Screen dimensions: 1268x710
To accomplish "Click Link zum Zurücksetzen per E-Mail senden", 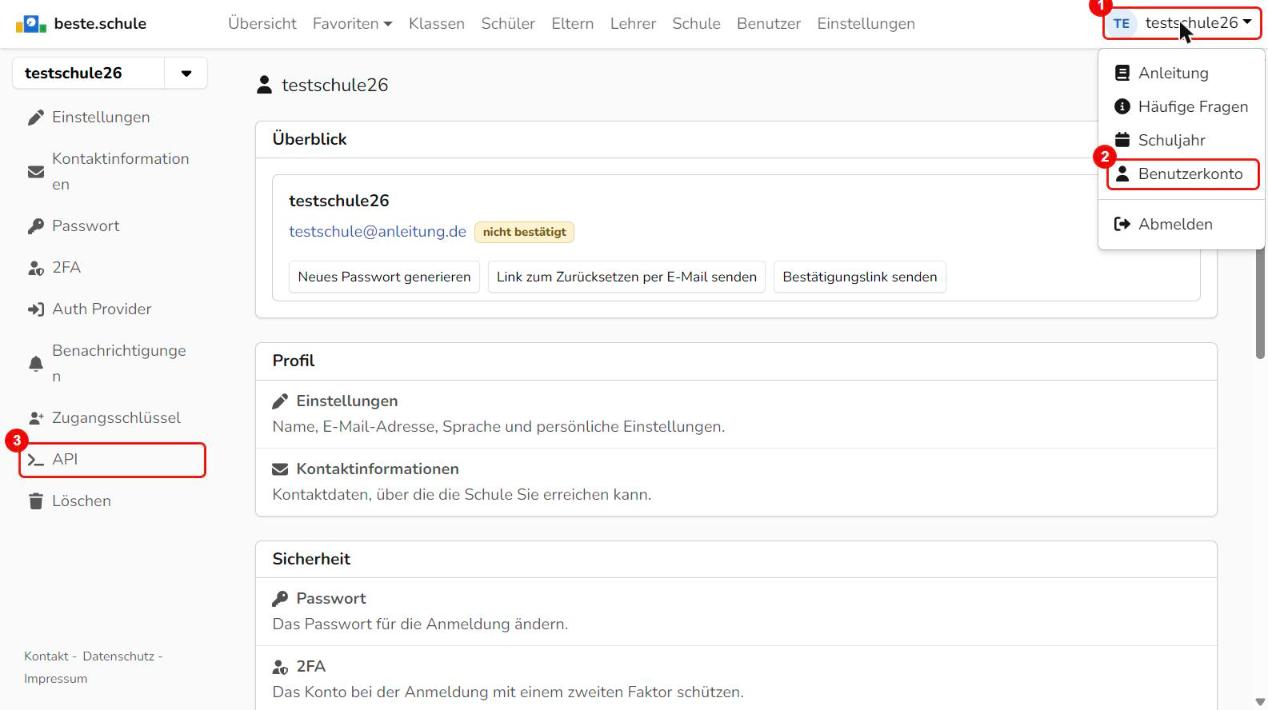I will coord(627,277).
